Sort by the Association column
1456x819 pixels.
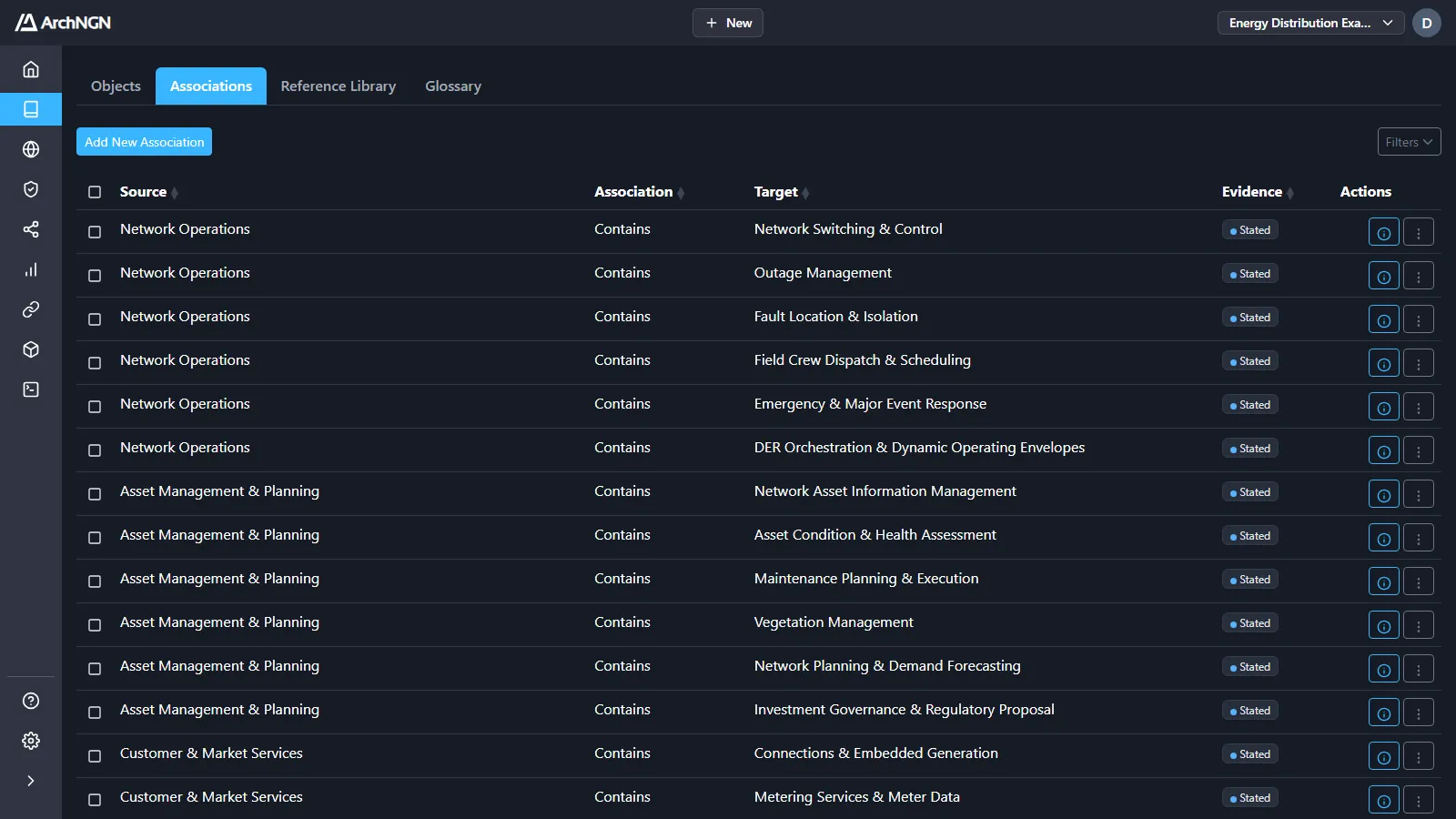[x=639, y=192]
